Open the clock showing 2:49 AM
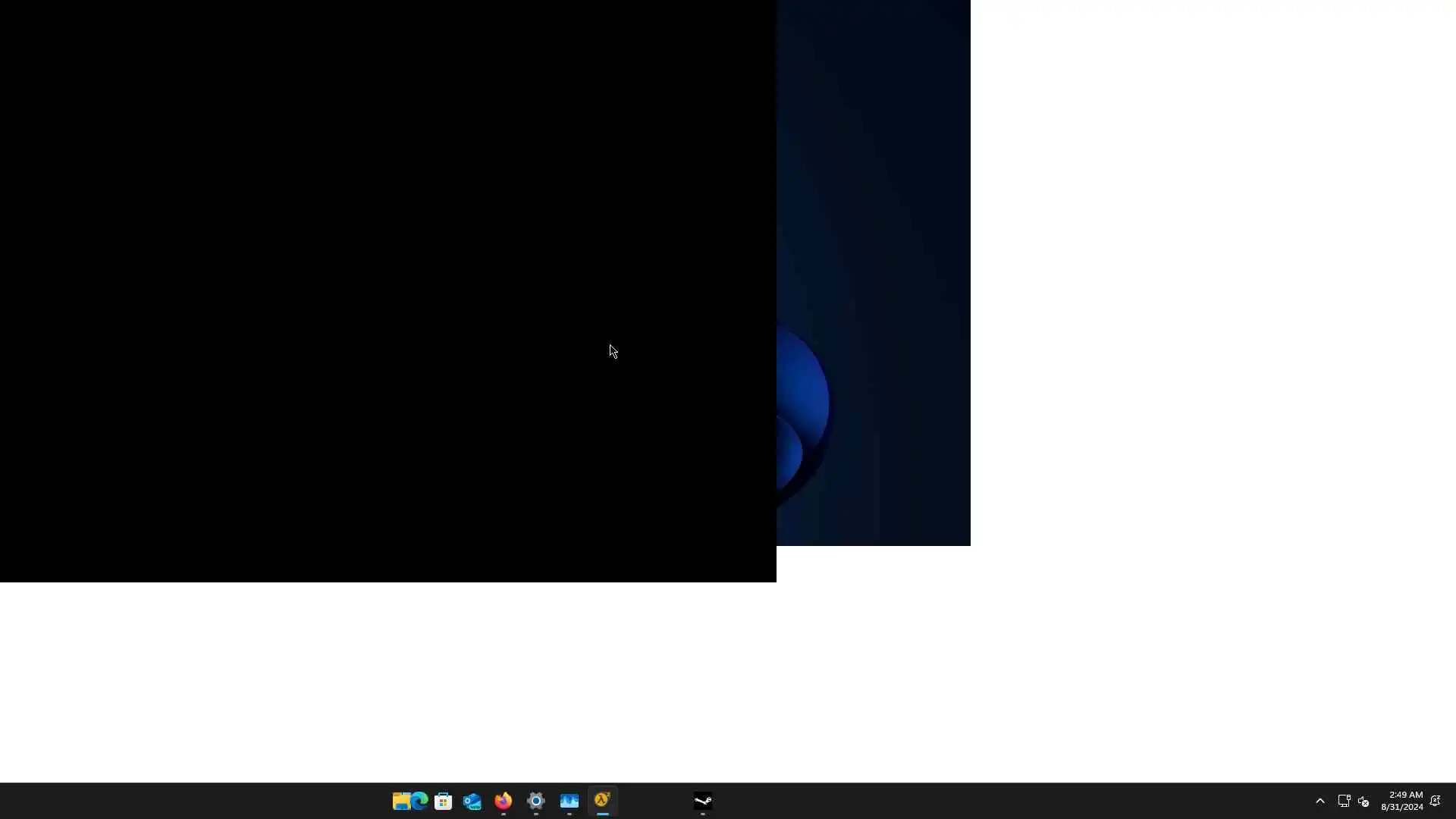 [x=1405, y=795]
